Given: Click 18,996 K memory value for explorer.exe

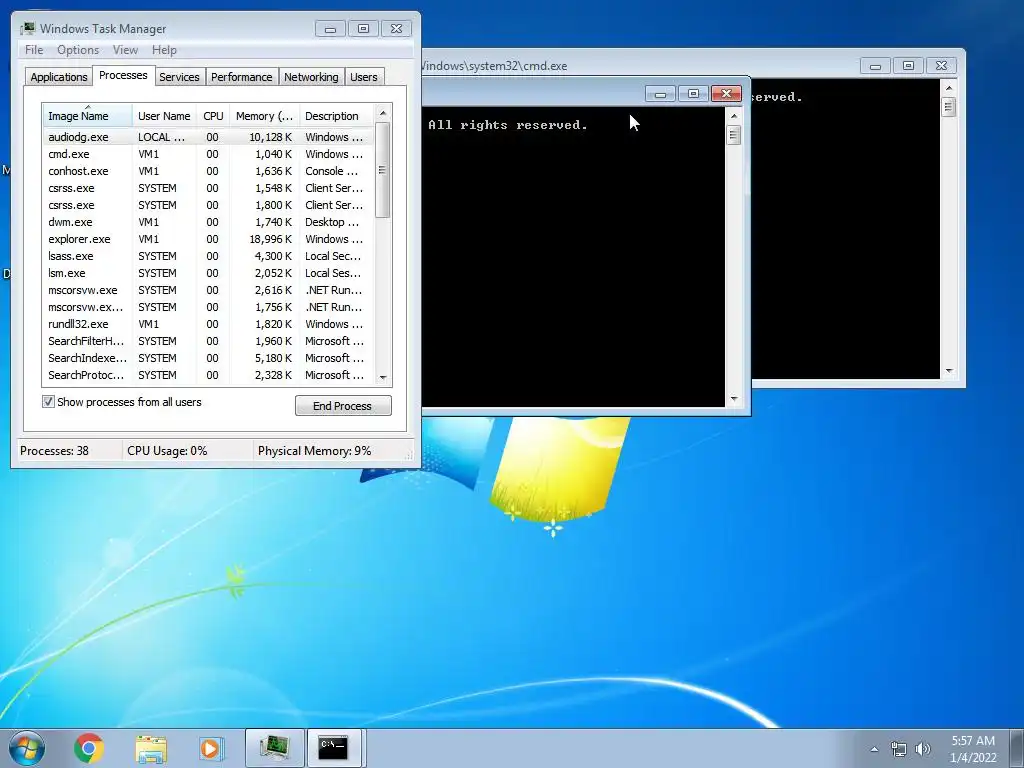Looking at the screenshot, I should (x=270, y=239).
